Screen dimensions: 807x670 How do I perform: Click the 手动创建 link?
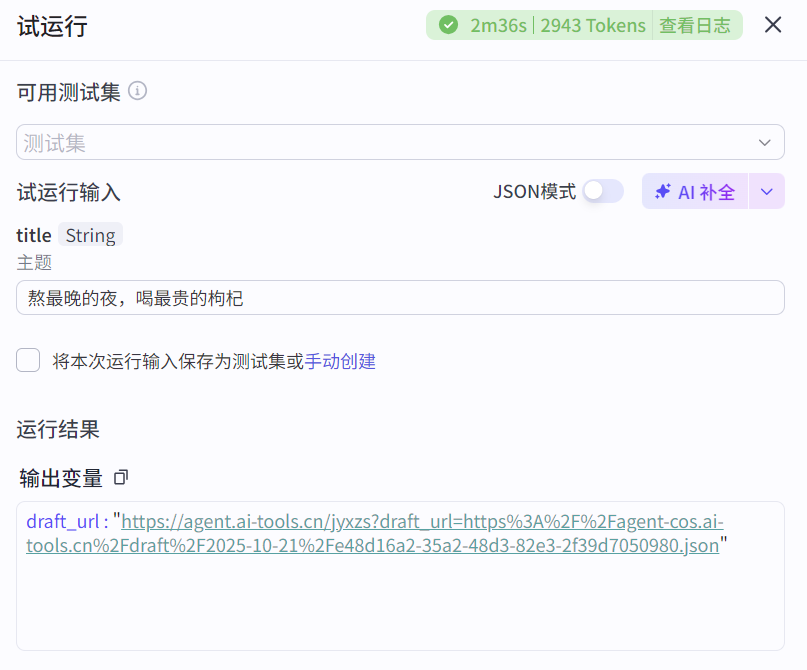[x=340, y=361]
